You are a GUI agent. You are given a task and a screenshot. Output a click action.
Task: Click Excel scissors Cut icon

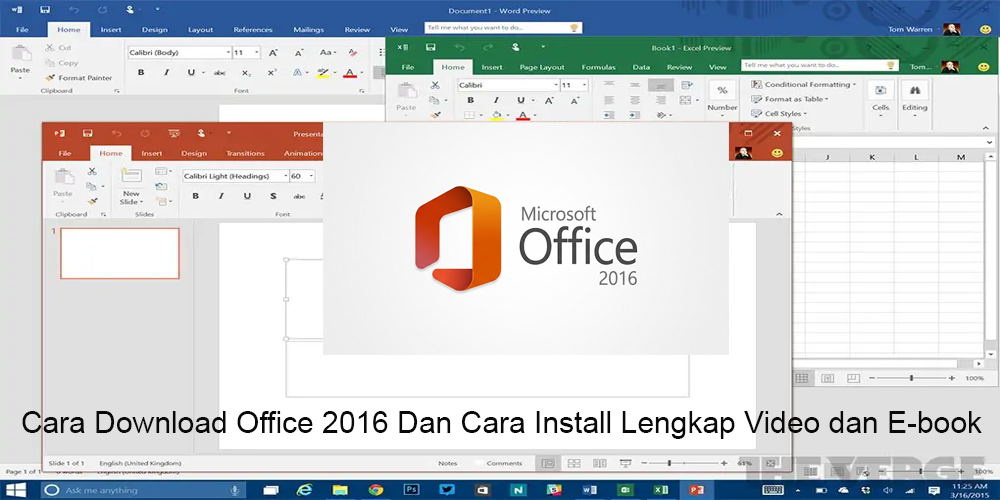tap(435, 85)
